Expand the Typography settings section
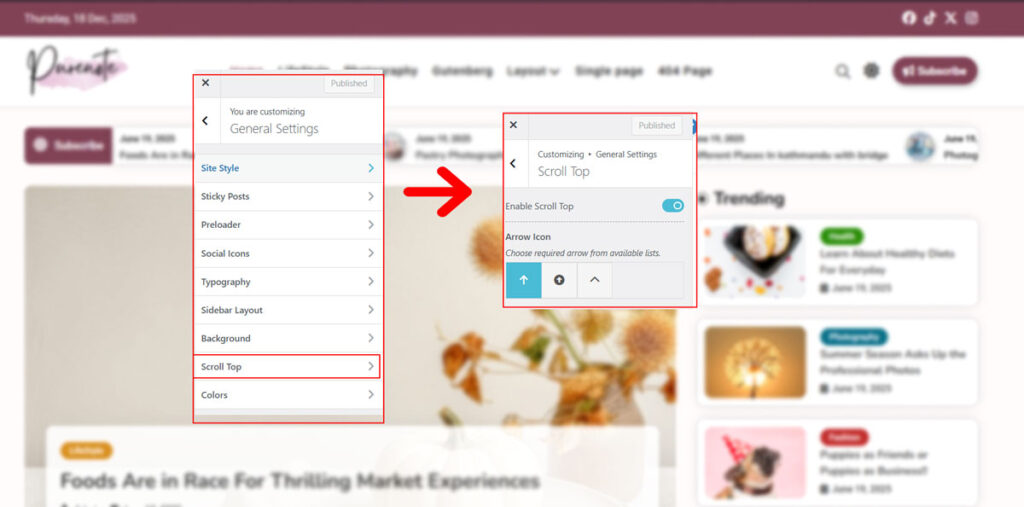 [288, 282]
